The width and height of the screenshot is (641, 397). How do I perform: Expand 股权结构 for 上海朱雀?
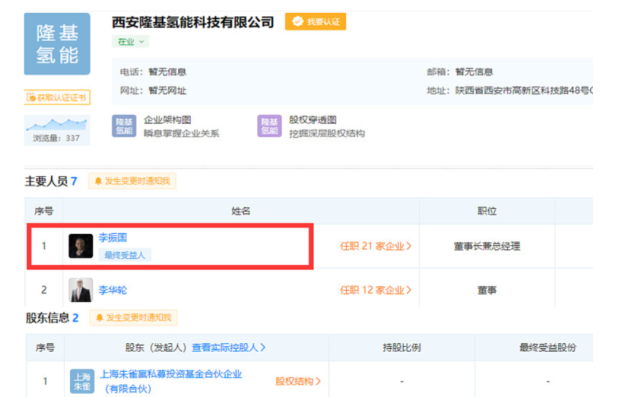coord(298,381)
